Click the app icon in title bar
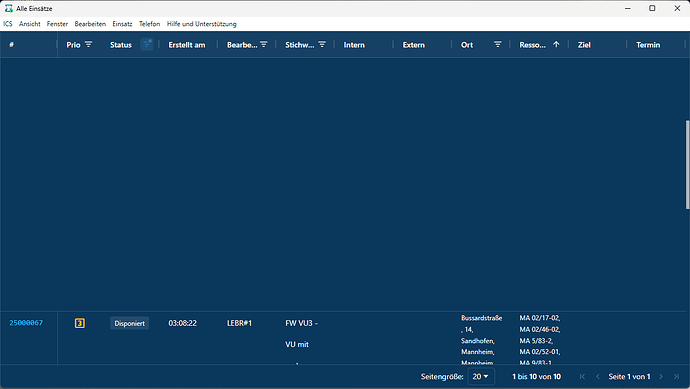The height and width of the screenshot is (389, 690). pos(8,8)
